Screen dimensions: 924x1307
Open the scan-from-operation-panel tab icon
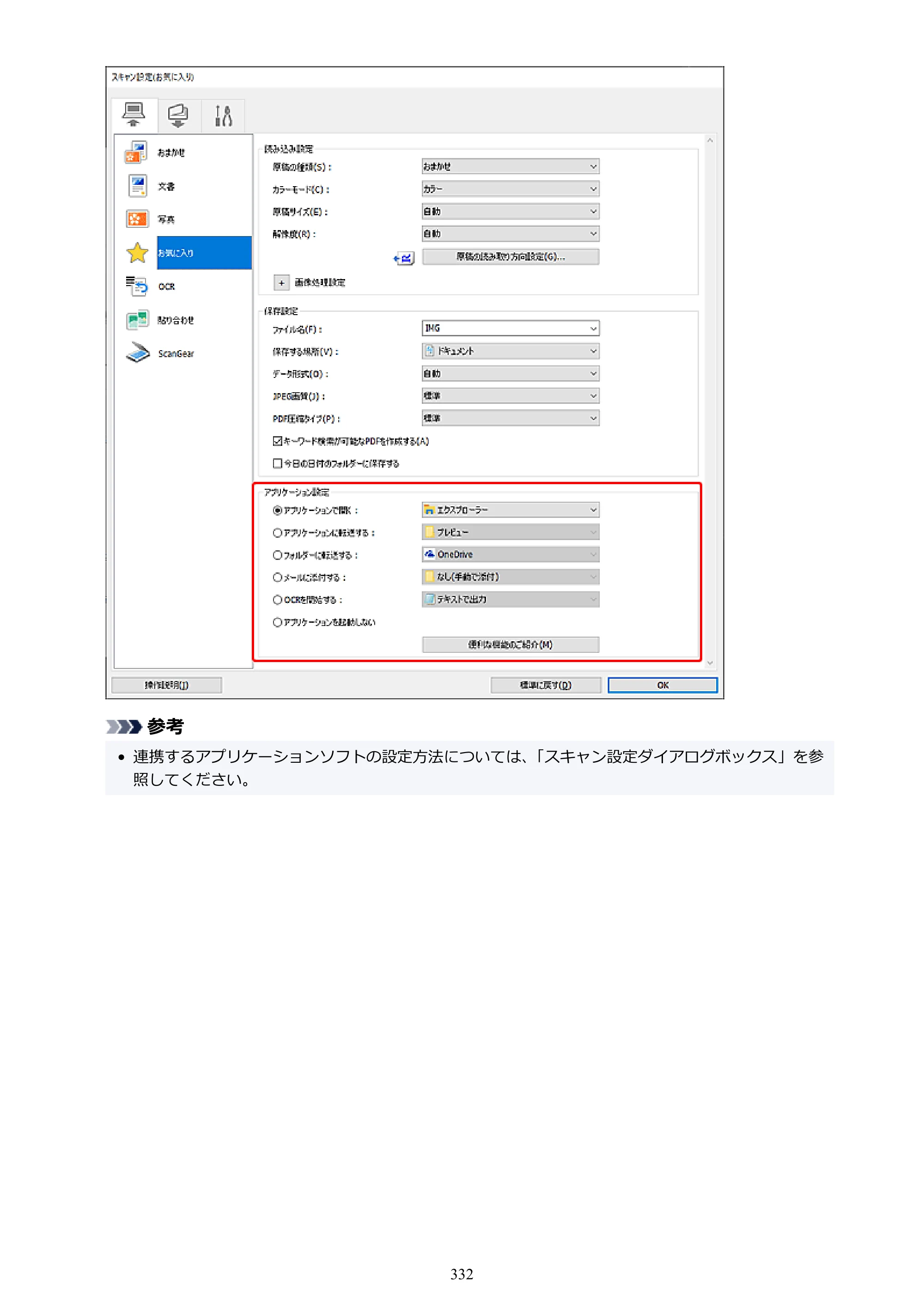[178, 116]
